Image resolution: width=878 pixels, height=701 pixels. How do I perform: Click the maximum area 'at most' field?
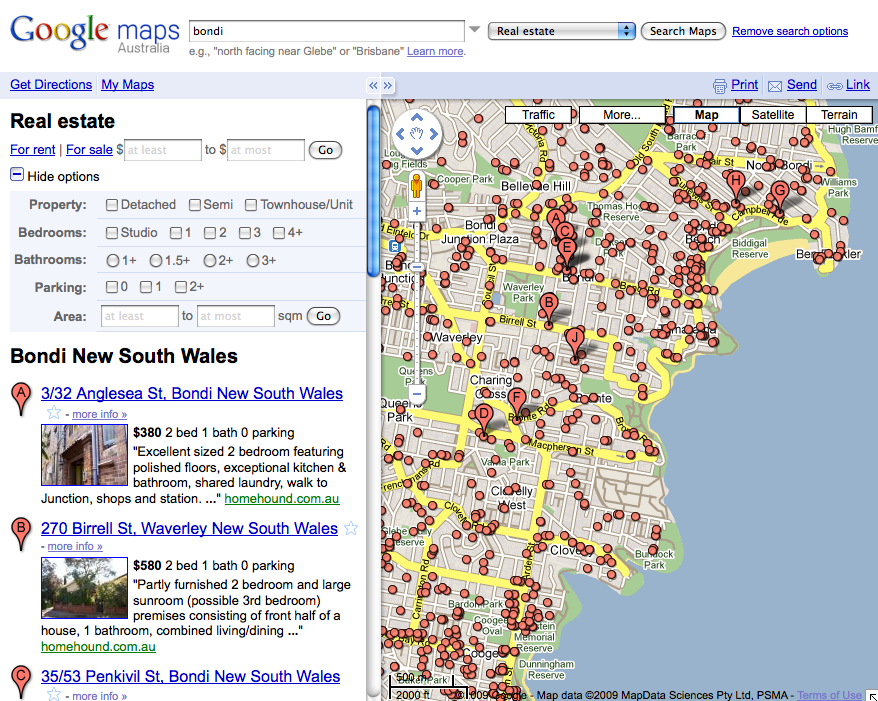236,316
